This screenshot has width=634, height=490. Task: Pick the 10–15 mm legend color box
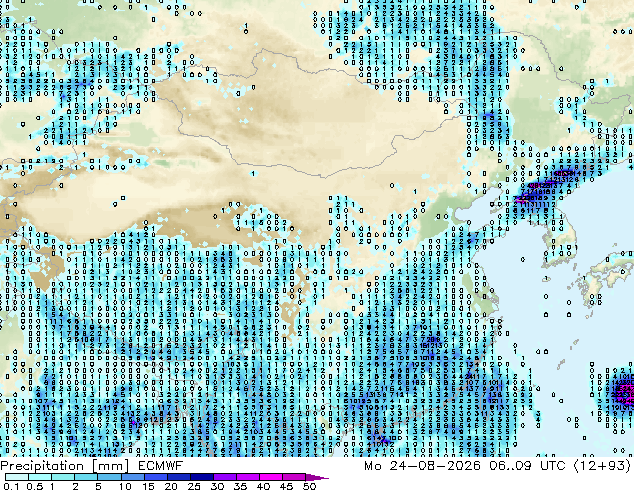pyautogui.click(x=132, y=477)
